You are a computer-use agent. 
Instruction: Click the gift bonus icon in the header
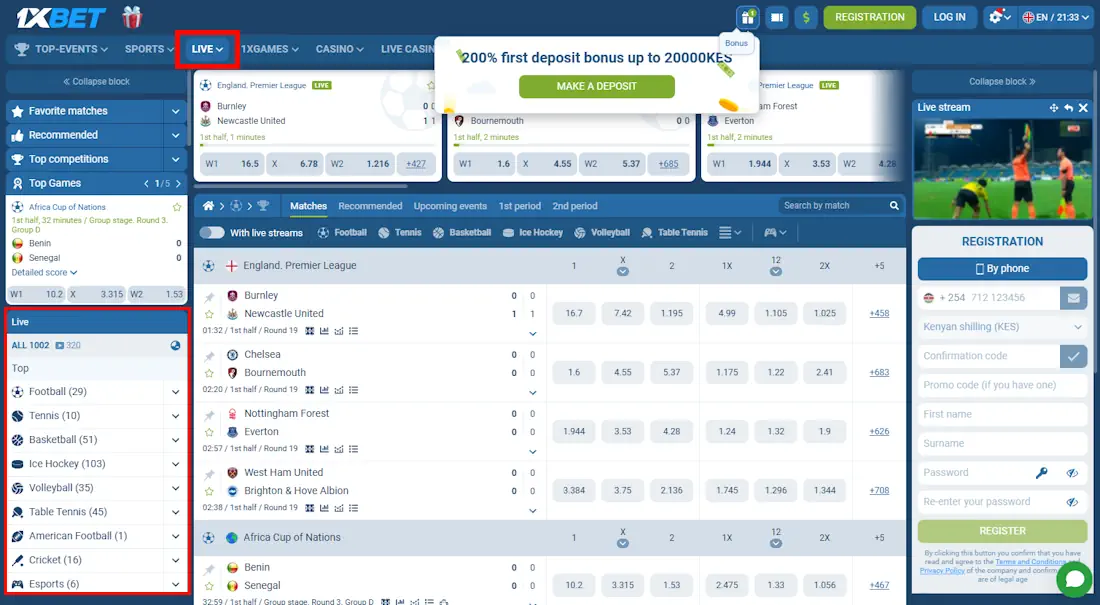tap(746, 18)
